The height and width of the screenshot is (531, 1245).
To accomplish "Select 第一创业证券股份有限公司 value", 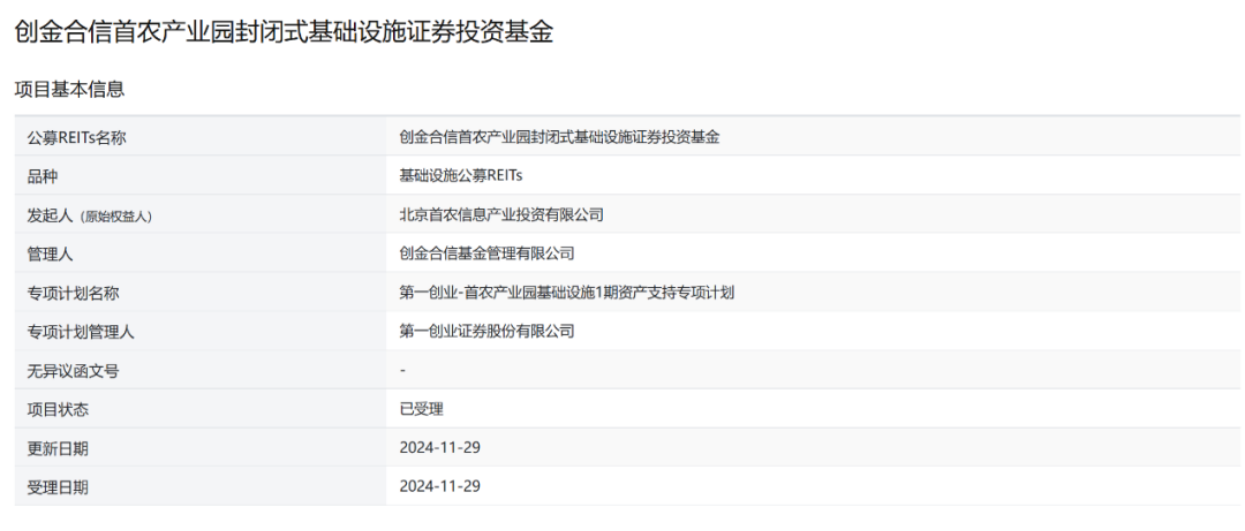I will 487,332.
